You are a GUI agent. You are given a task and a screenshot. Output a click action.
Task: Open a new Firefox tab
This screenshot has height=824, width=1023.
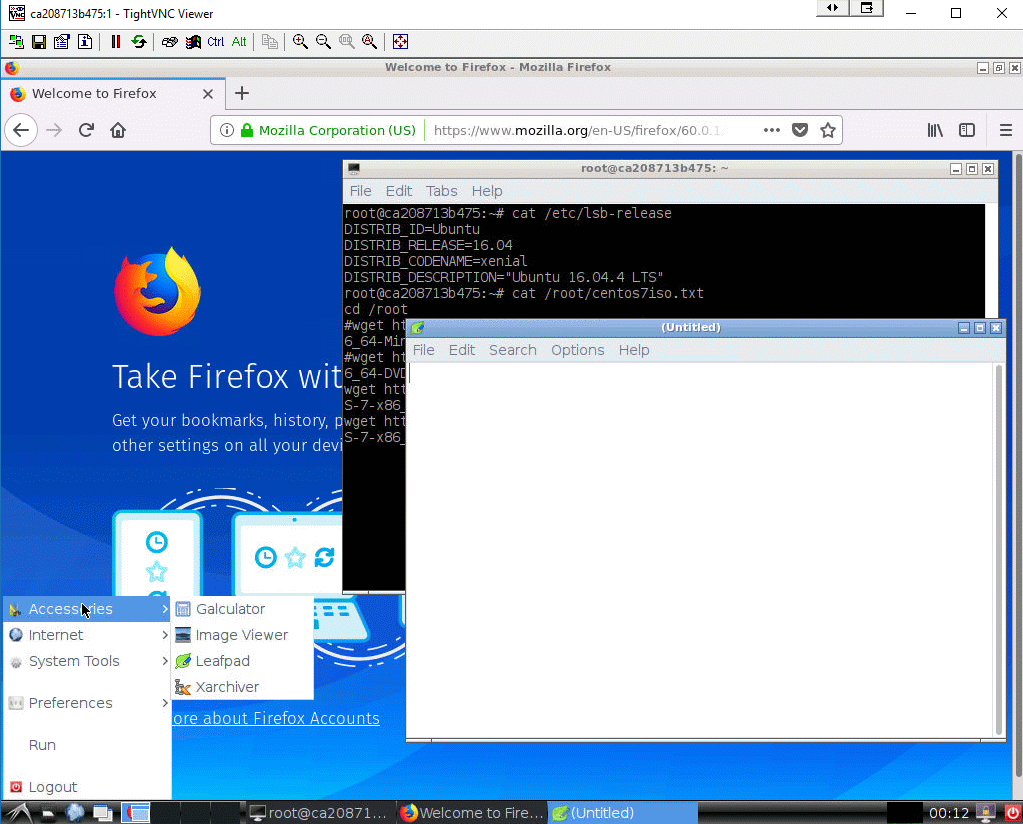coord(242,93)
